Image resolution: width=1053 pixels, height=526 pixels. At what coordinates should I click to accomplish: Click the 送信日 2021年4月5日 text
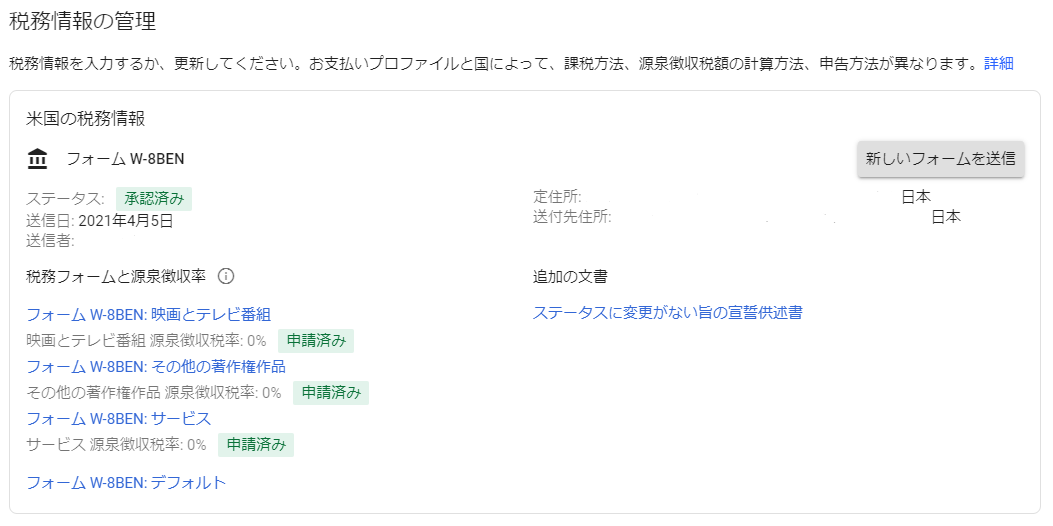tap(100, 220)
